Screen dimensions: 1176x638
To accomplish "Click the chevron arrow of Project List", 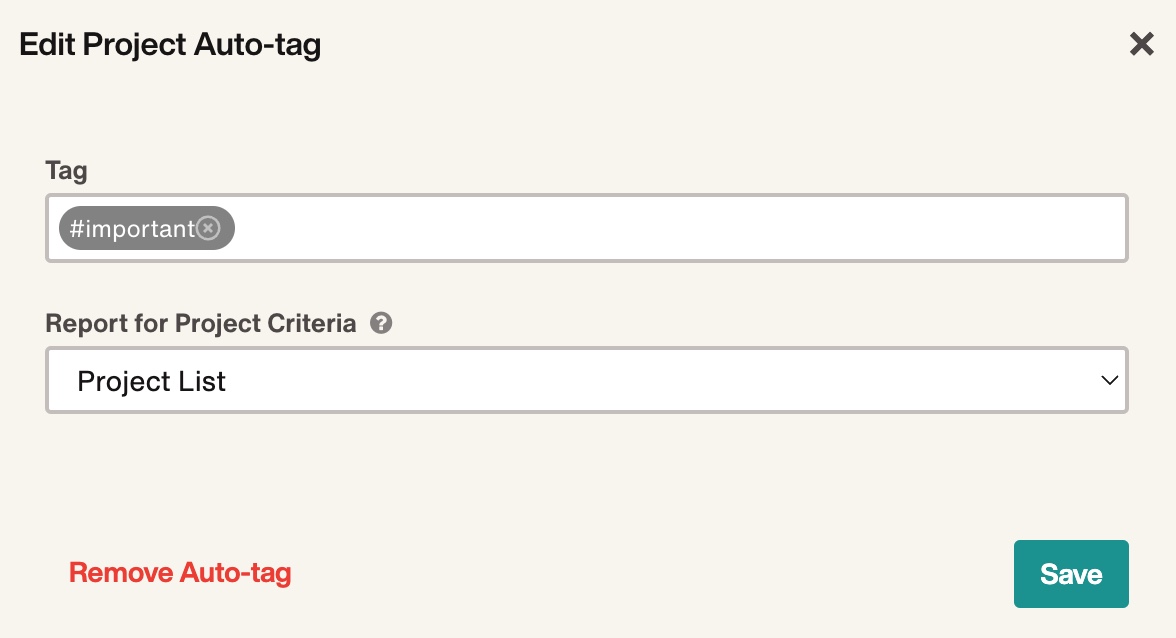I will click(1109, 380).
